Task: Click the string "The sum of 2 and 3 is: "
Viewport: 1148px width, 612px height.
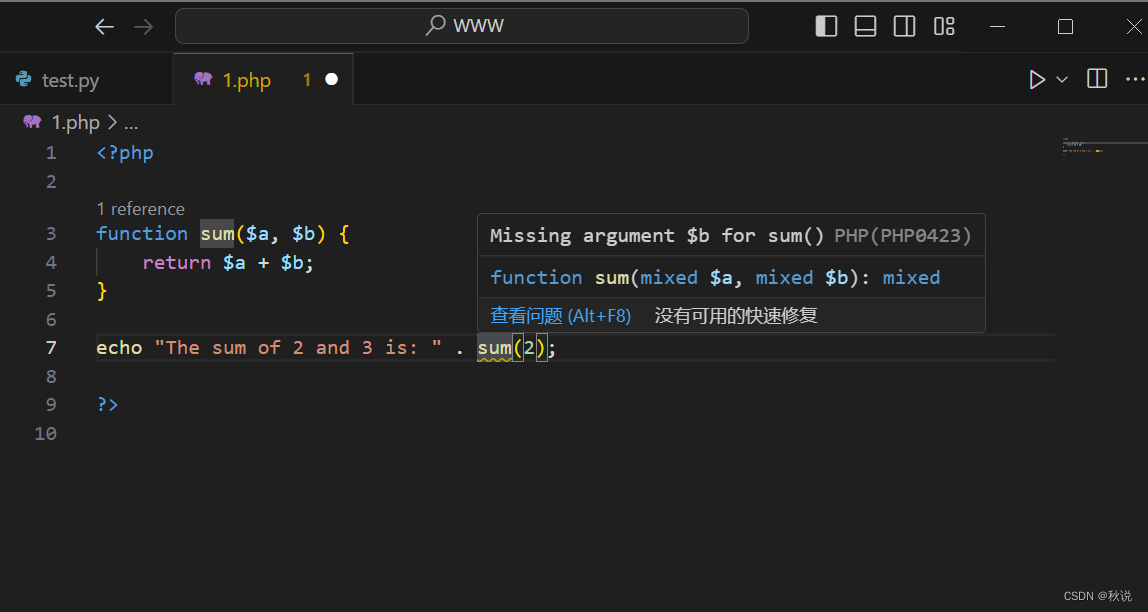Action: (298, 348)
